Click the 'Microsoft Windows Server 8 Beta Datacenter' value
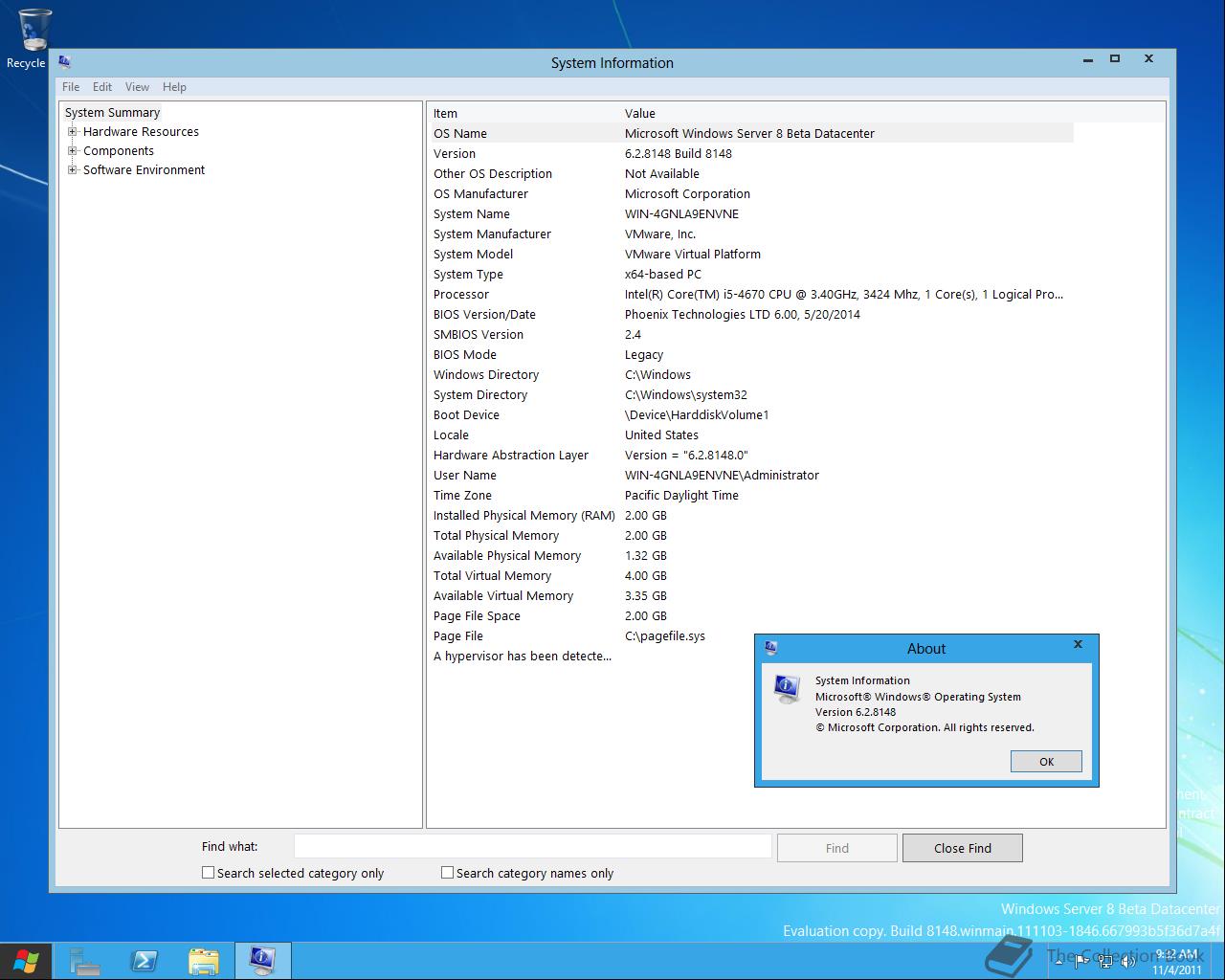This screenshot has height=980, width=1225. coord(749,133)
